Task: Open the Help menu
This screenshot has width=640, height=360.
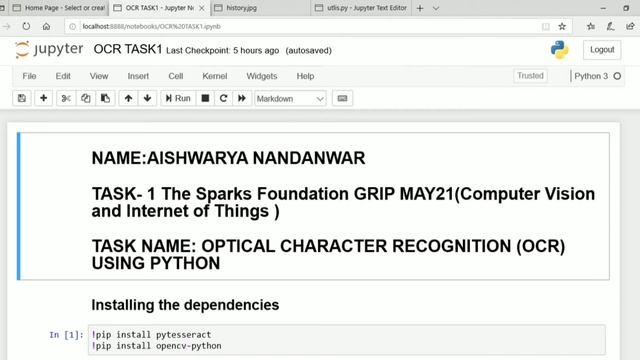Action: (305, 76)
